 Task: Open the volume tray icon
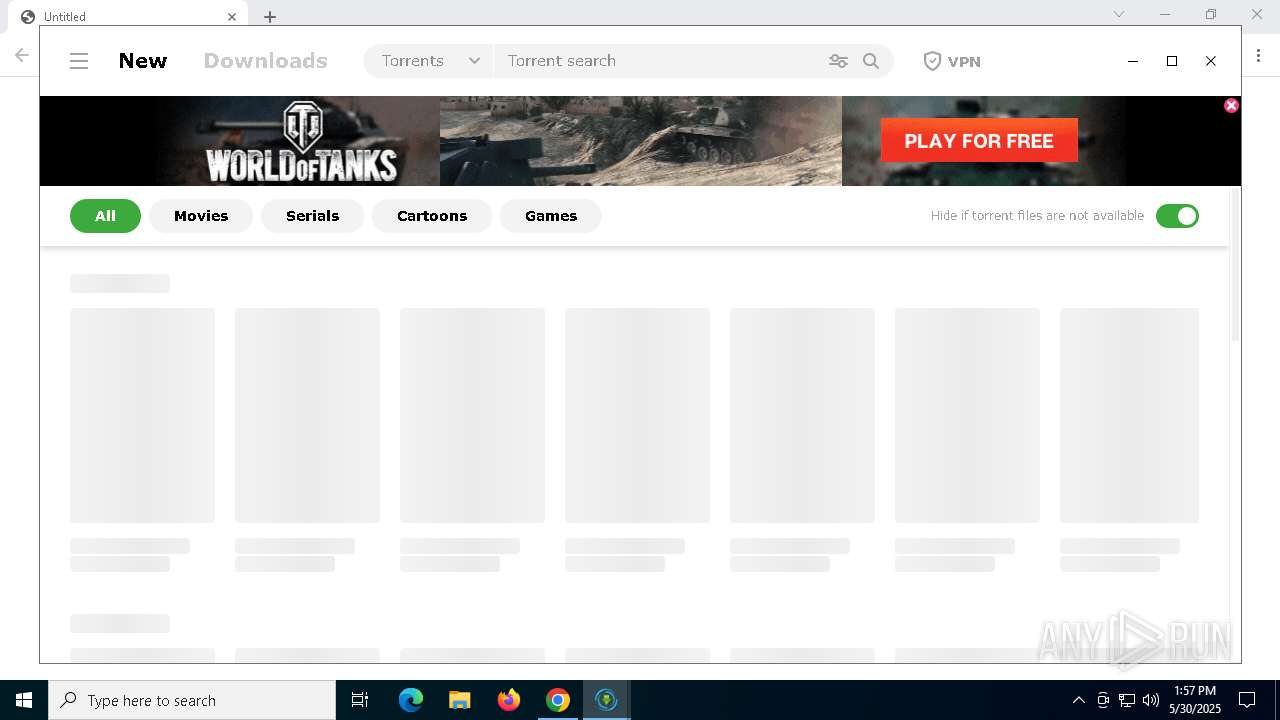click(x=1151, y=700)
